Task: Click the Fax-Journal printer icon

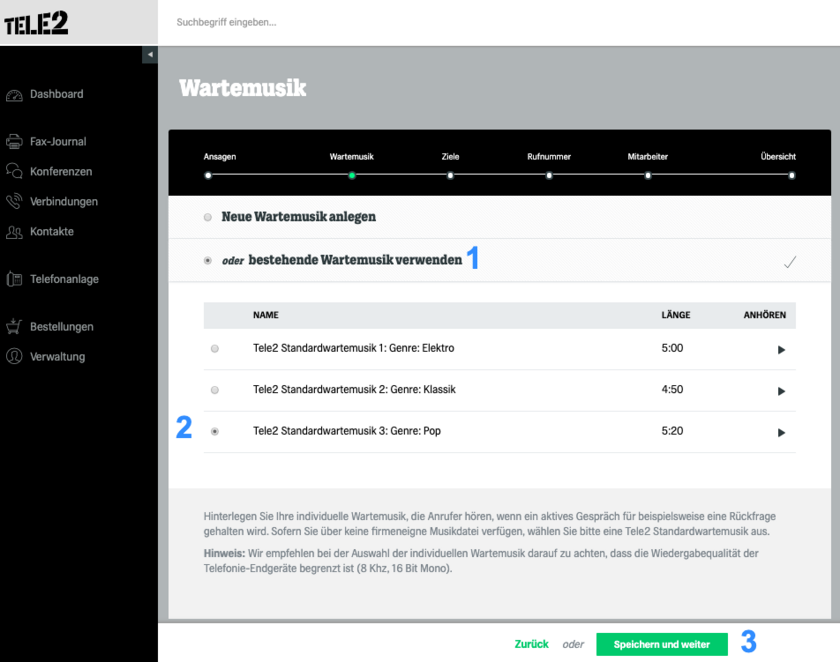Action: [14, 142]
